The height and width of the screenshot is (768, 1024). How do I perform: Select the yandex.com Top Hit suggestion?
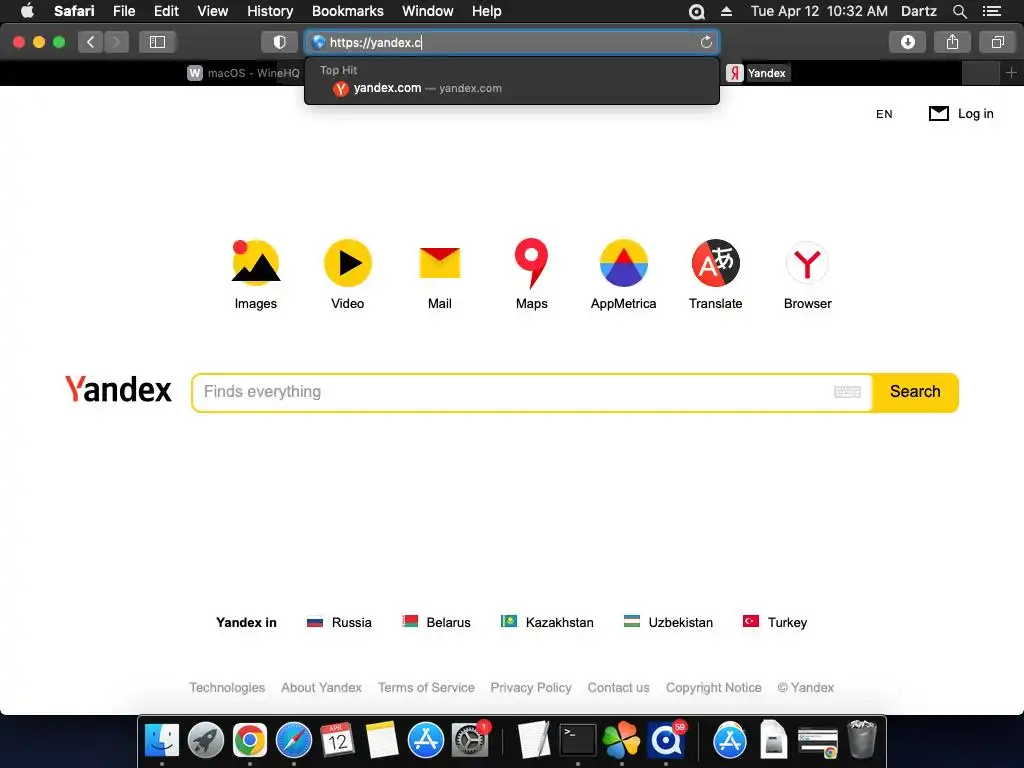(512, 88)
